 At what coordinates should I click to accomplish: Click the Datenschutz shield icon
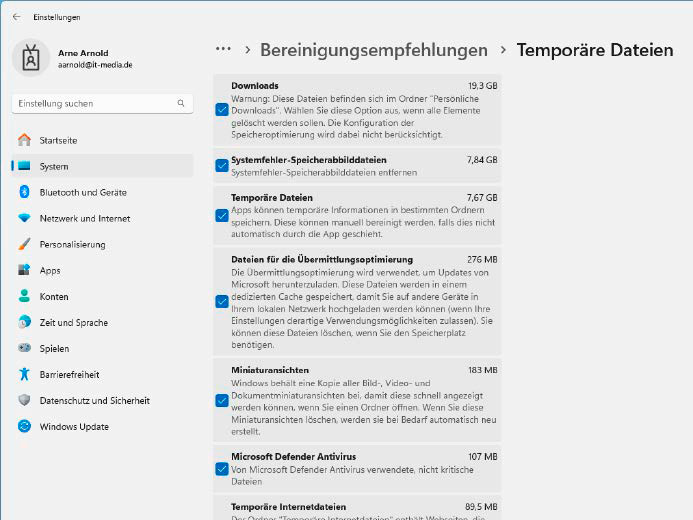[24, 400]
